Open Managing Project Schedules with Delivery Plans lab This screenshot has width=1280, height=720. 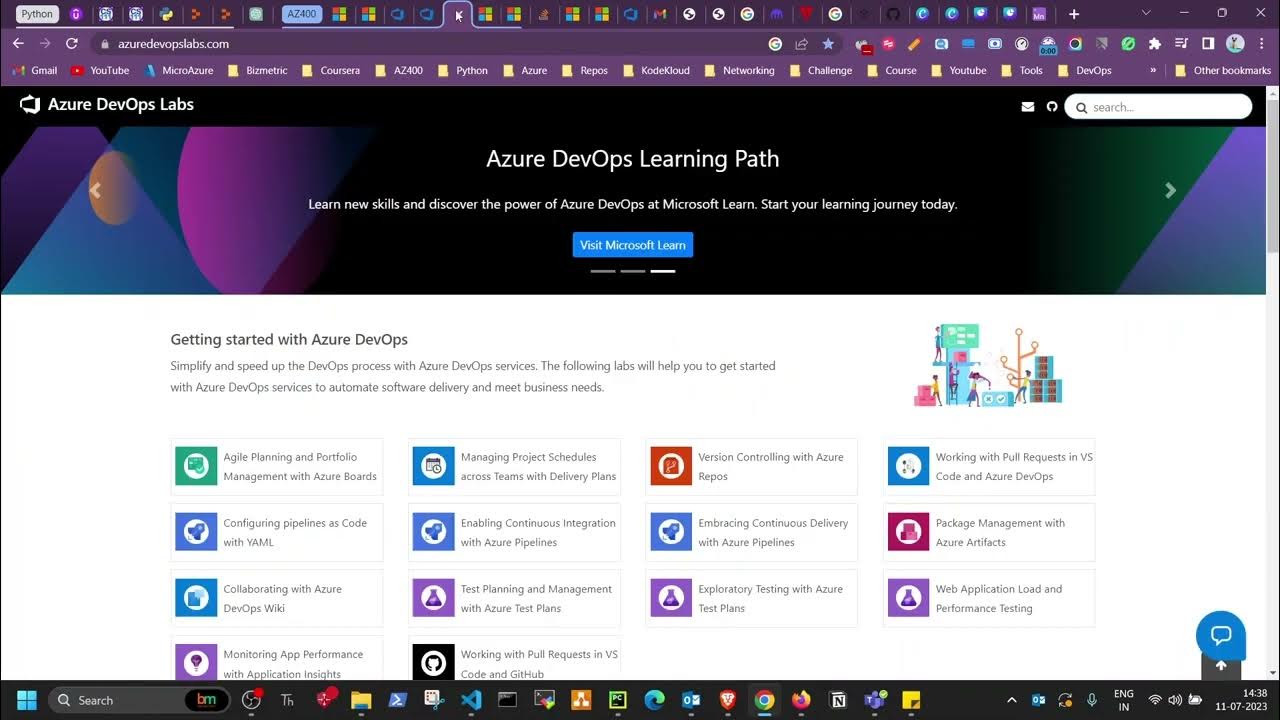click(x=514, y=467)
